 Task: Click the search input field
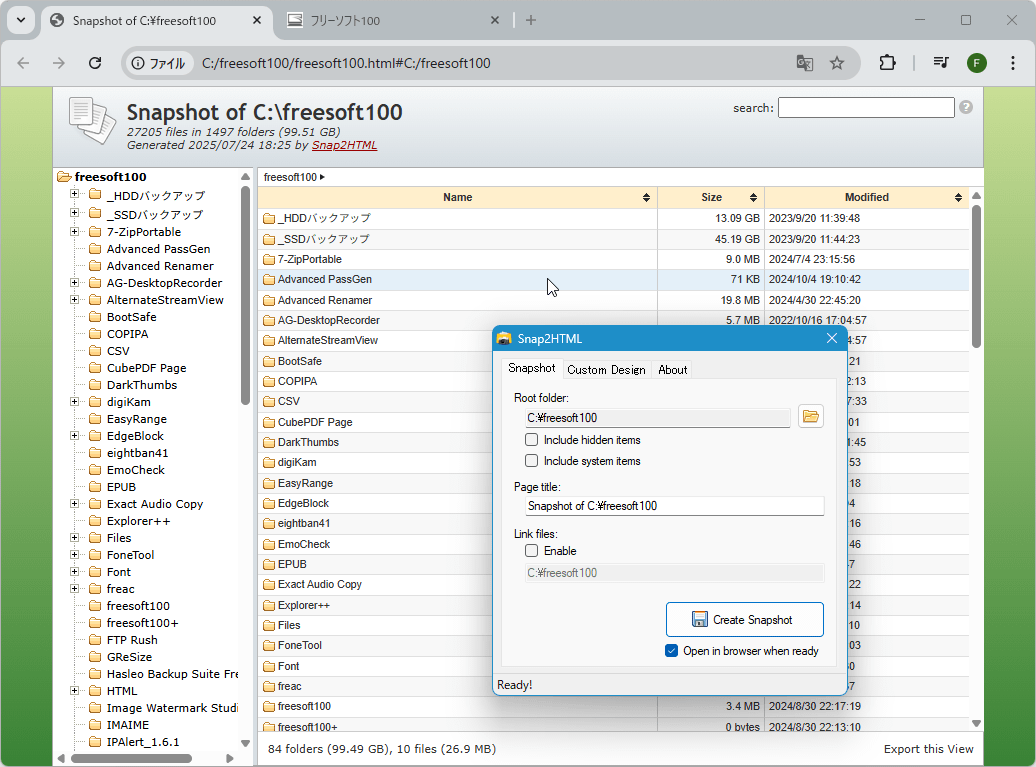click(x=866, y=108)
